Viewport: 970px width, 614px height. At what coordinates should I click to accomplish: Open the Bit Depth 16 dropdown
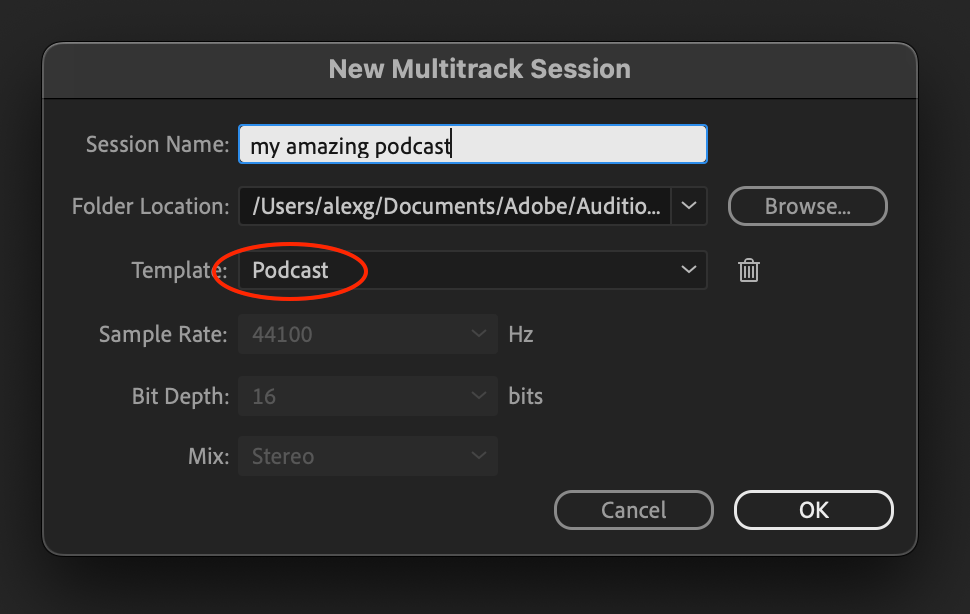(367, 396)
